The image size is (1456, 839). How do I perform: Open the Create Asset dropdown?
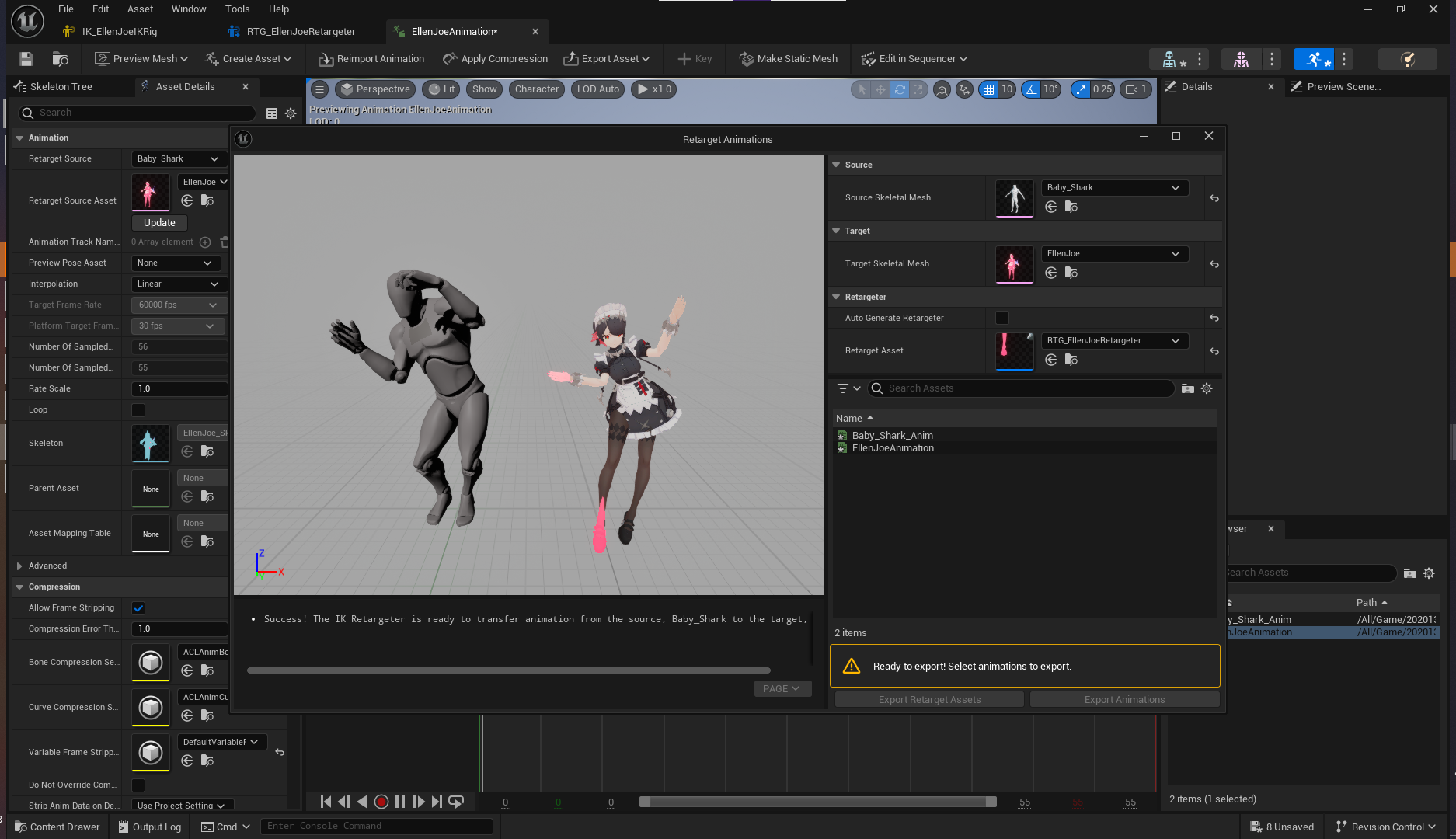[x=248, y=59]
